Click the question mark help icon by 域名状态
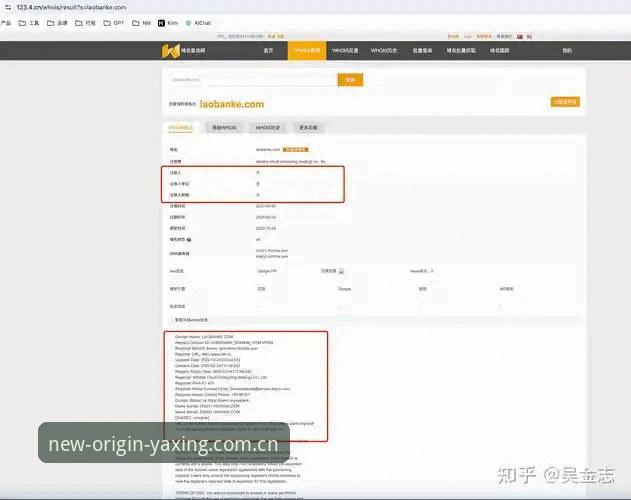631x500 pixels. (x=189, y=240)
